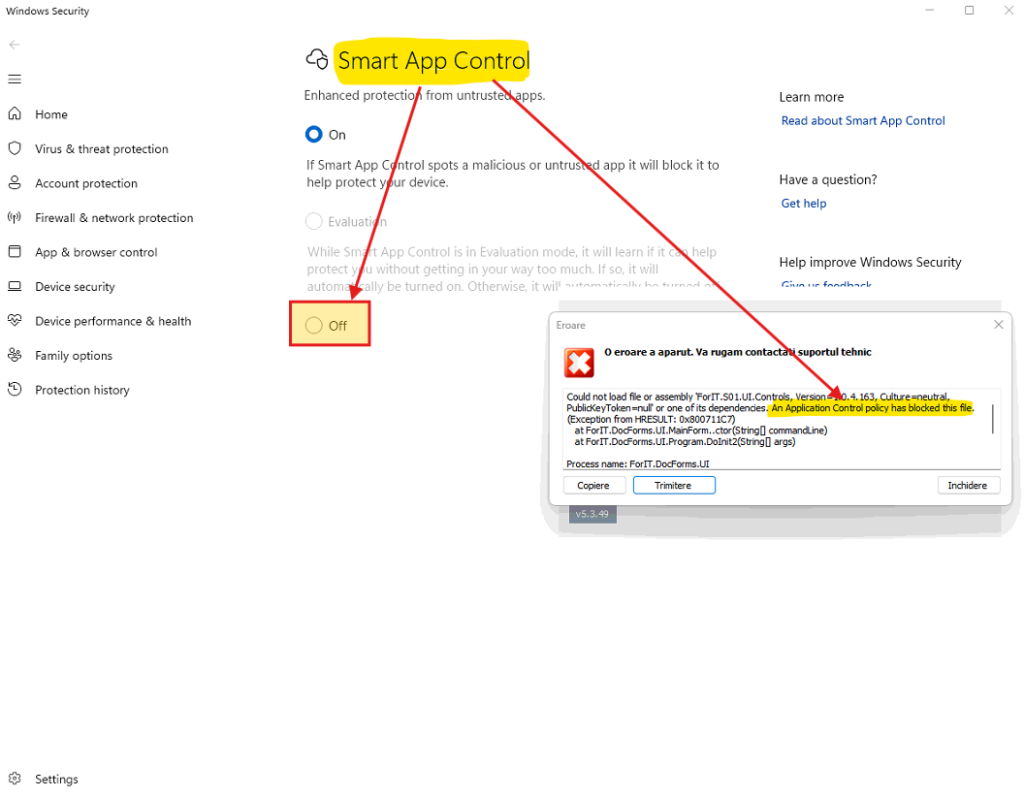Open Read about Smart App Control link
Viewport: 1024px width, 797px height.
click(x=862, y=121)
